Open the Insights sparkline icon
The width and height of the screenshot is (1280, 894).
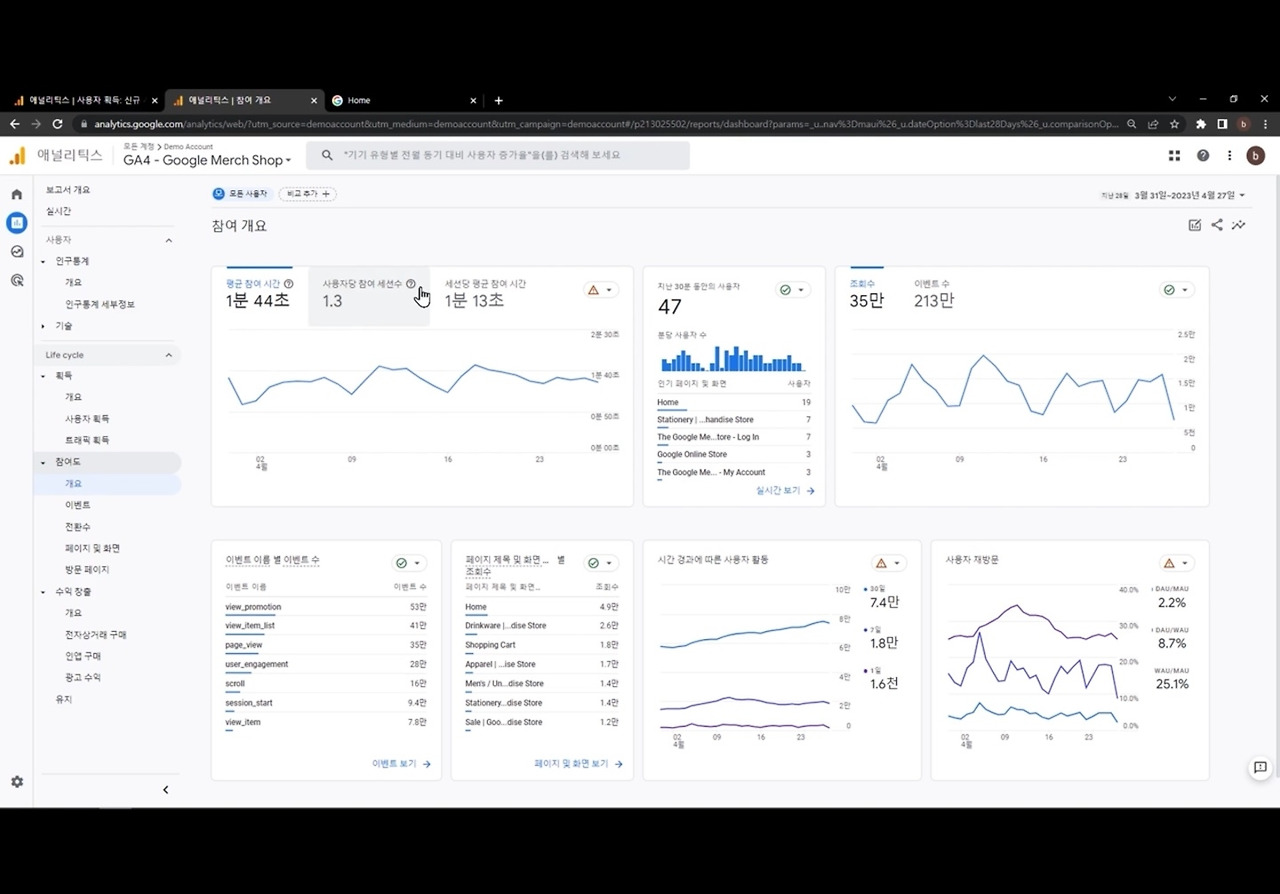[1239, 225]
